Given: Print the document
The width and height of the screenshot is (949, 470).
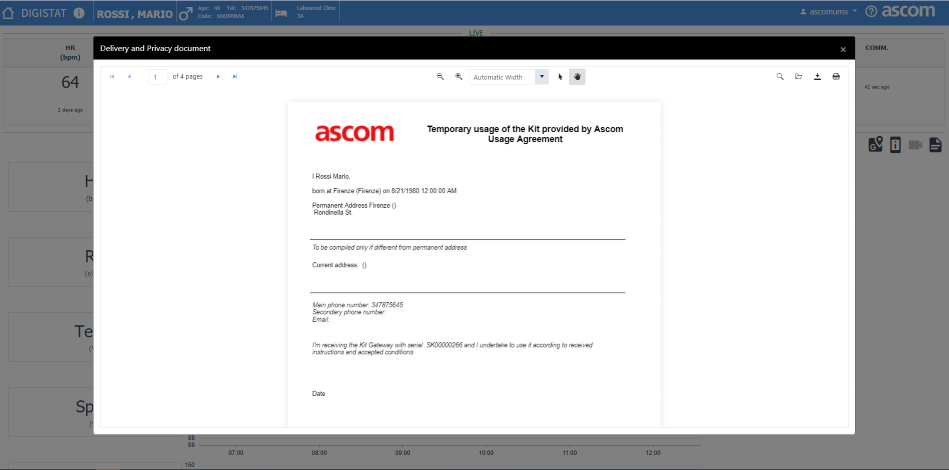Looking at the screenshot, I should point(836,77).
